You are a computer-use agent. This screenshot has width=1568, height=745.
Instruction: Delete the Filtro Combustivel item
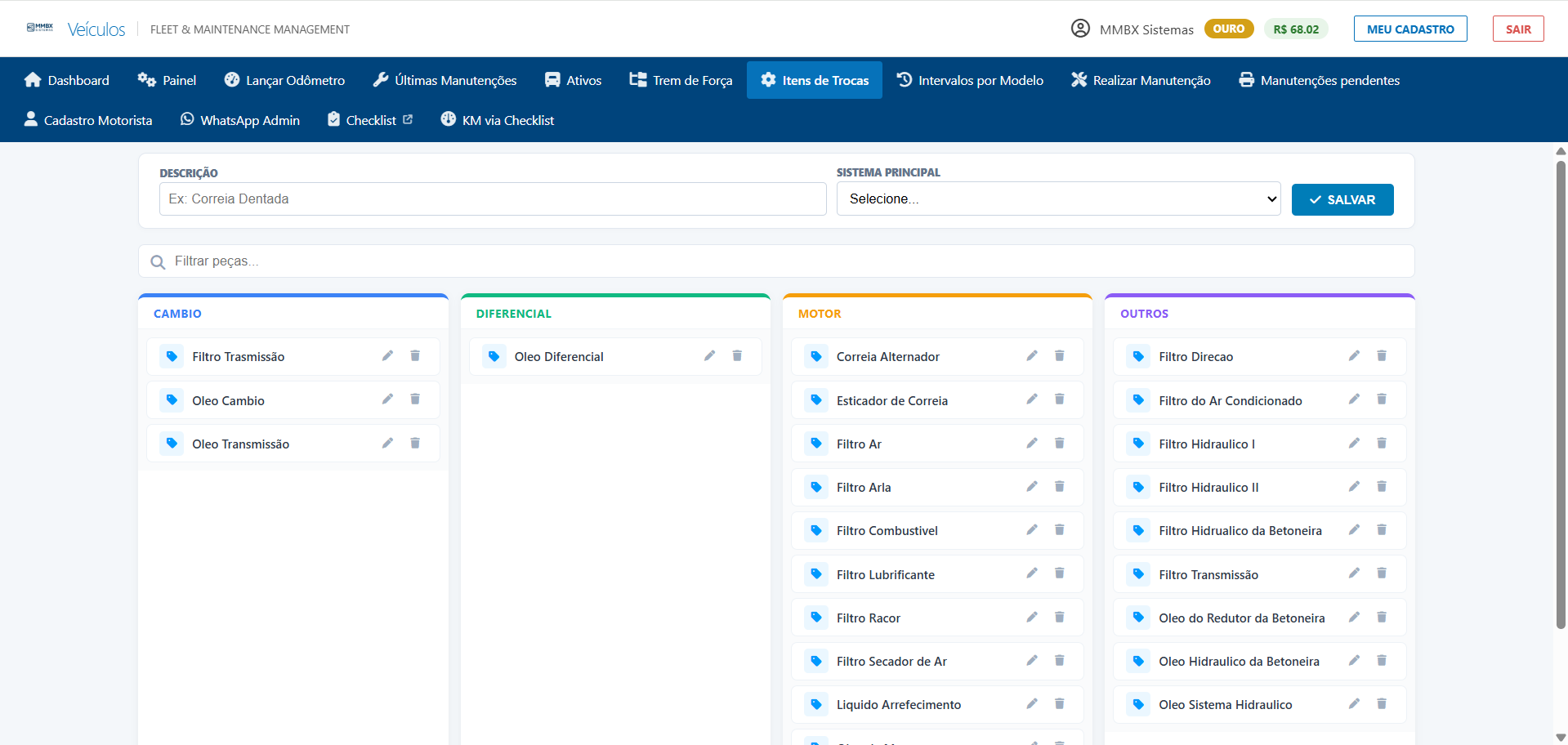tap(1060, 529)
